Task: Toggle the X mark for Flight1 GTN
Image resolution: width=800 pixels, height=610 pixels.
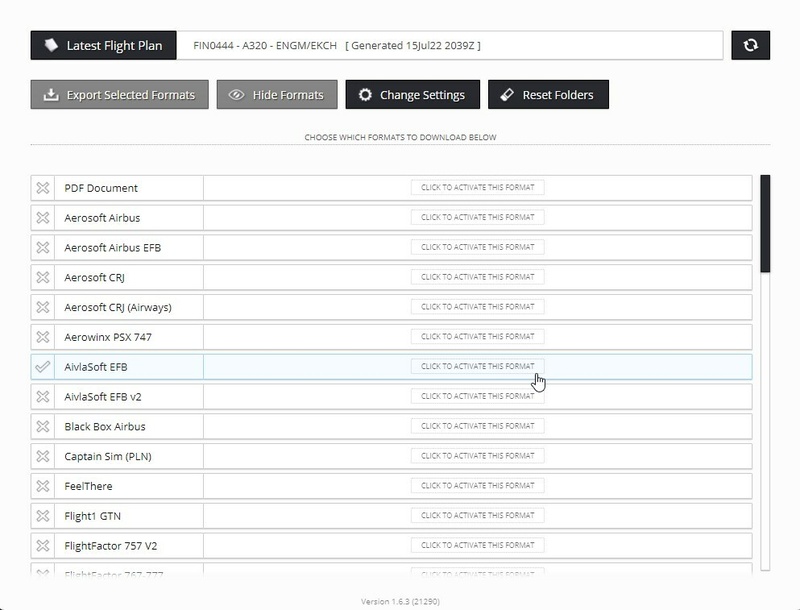Action: click(x=43, y=516)
